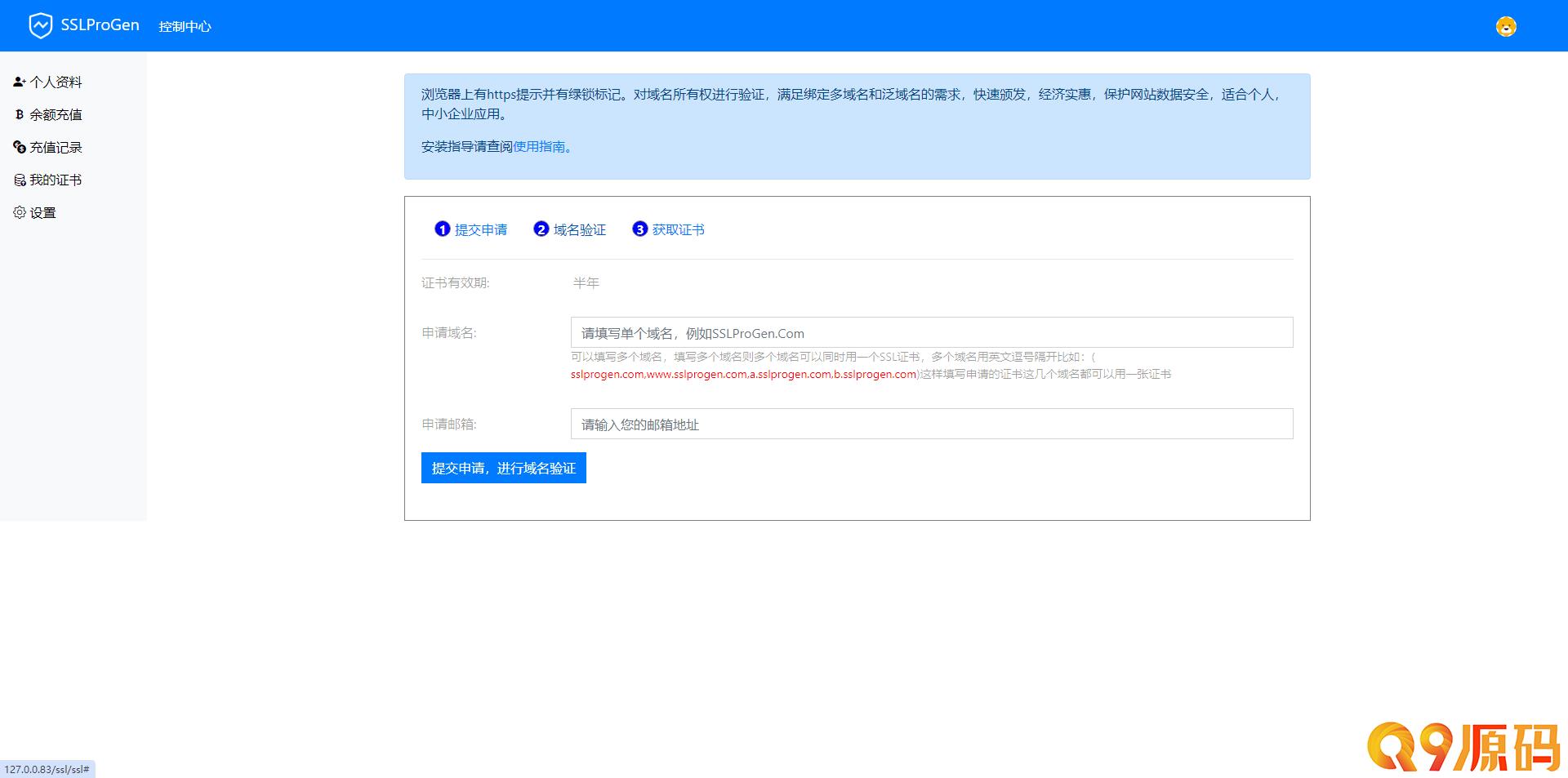Image resolution: width=1568 pixels, height=778 pixels.
Task: Switch to the 获取证书 step tab
Action: point(679,229)
